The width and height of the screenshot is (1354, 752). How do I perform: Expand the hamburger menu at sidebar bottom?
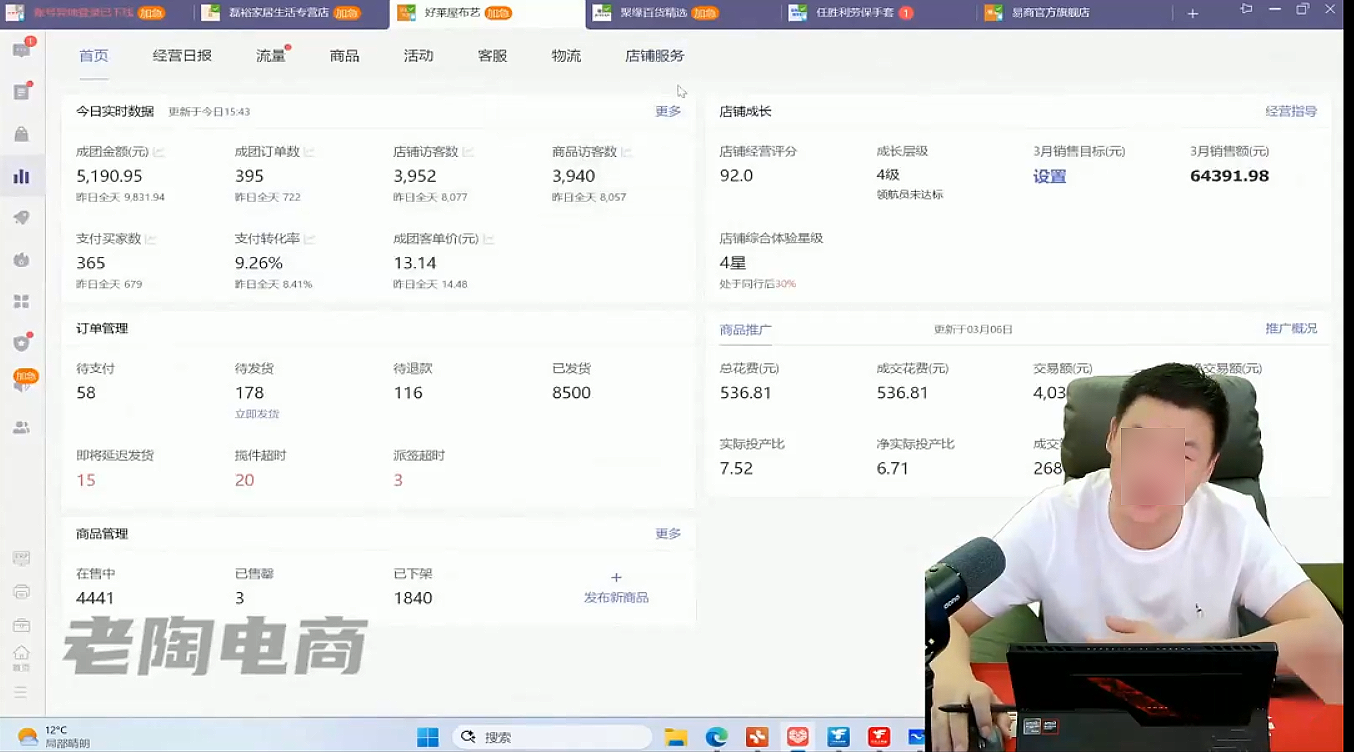tap(21, 692)
